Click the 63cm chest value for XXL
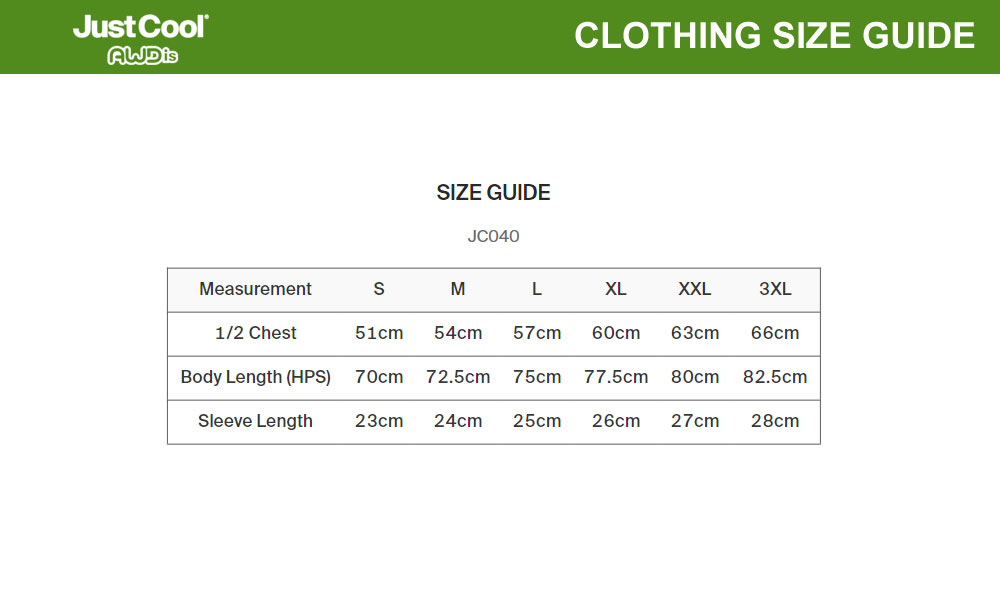Viewport: 1000px width, 600px height. point(695,333)
